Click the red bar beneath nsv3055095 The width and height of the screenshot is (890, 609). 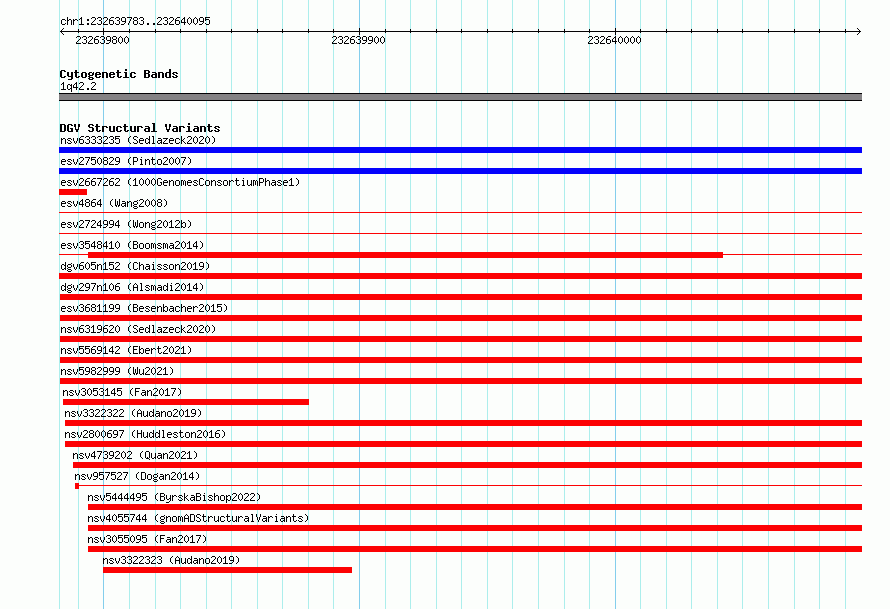click(x=475, y=549)
